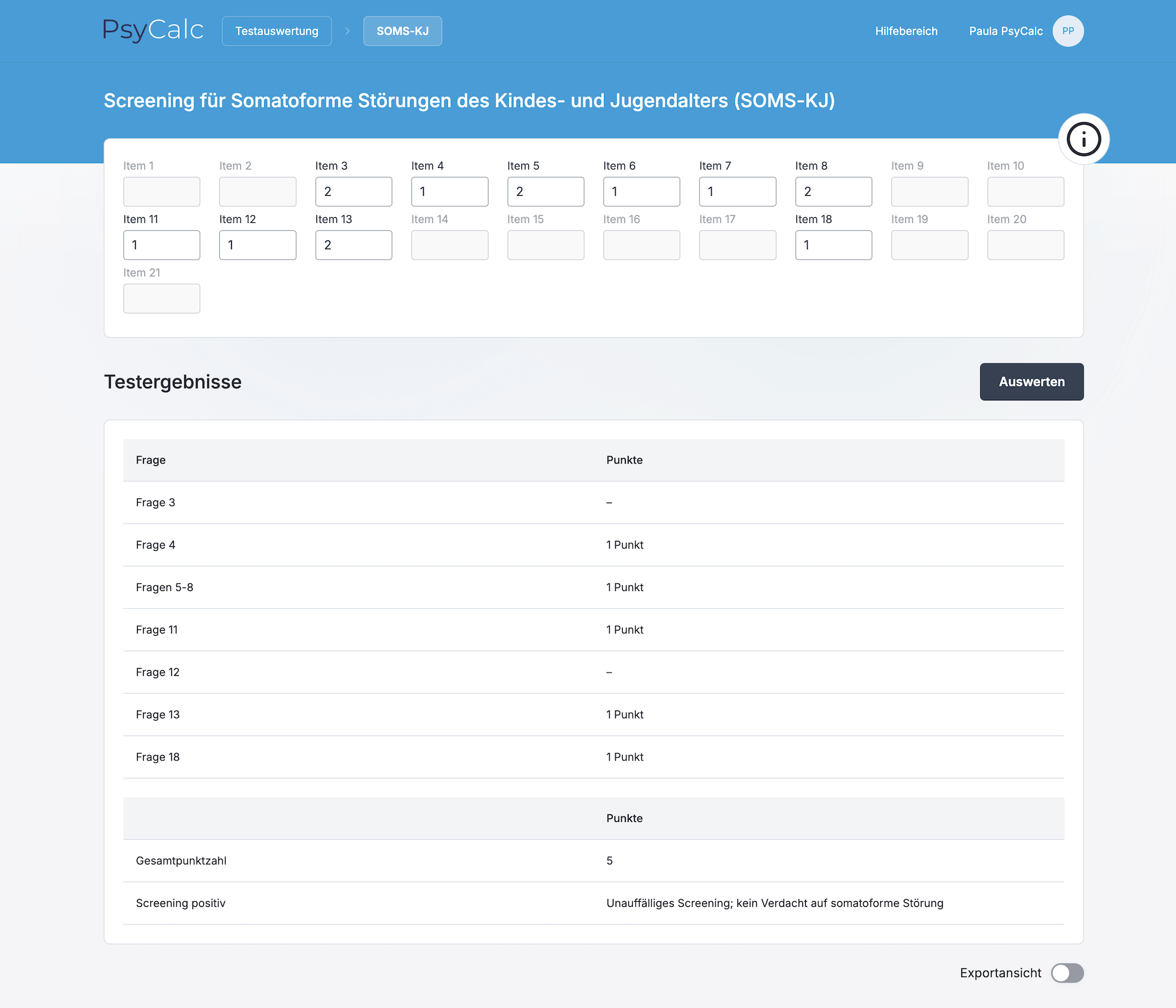Focus the Item 13 field

tap(354, 245)
